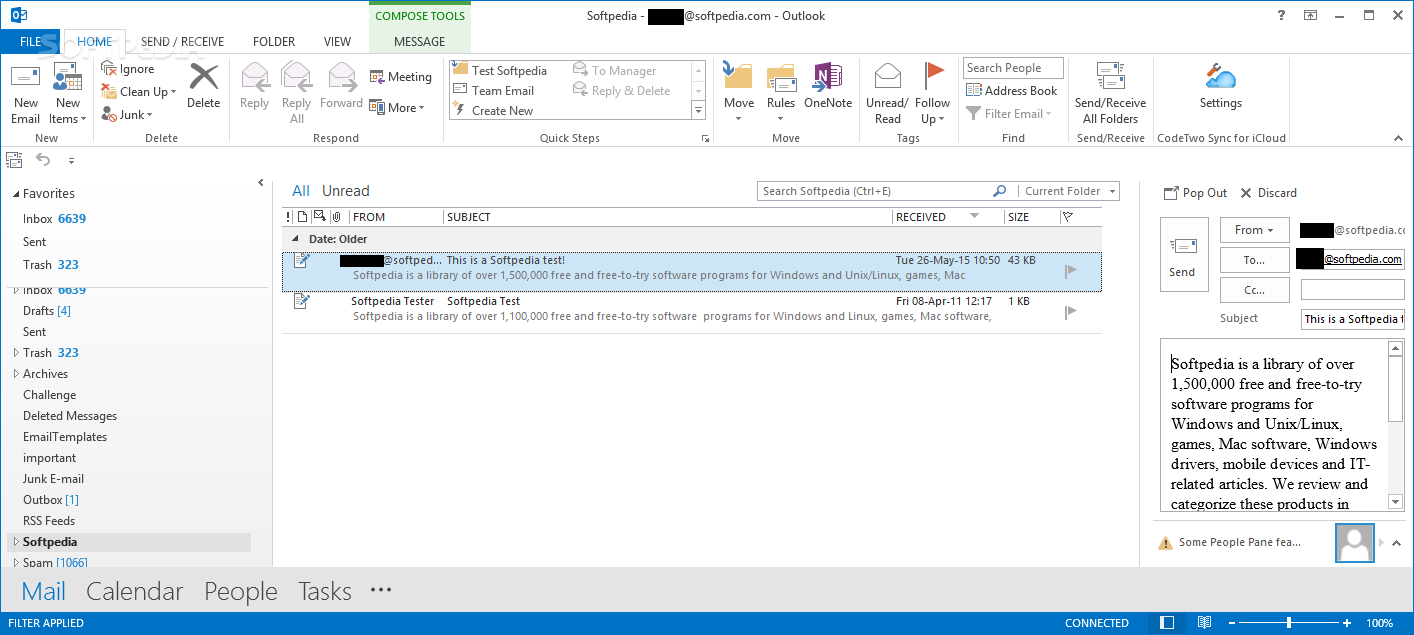Adjust the zoom slider in status bar
1414x635 pixels.
[x=1288, y=623]
